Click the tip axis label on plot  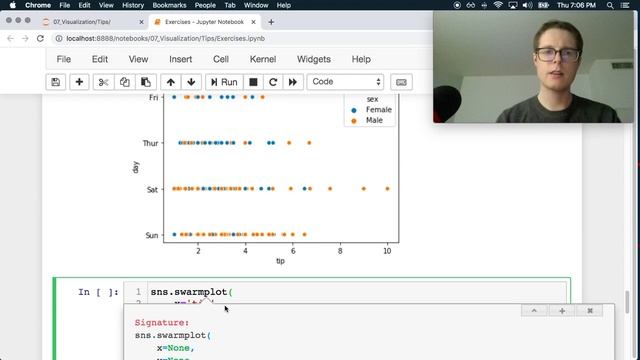pos(280,261)
